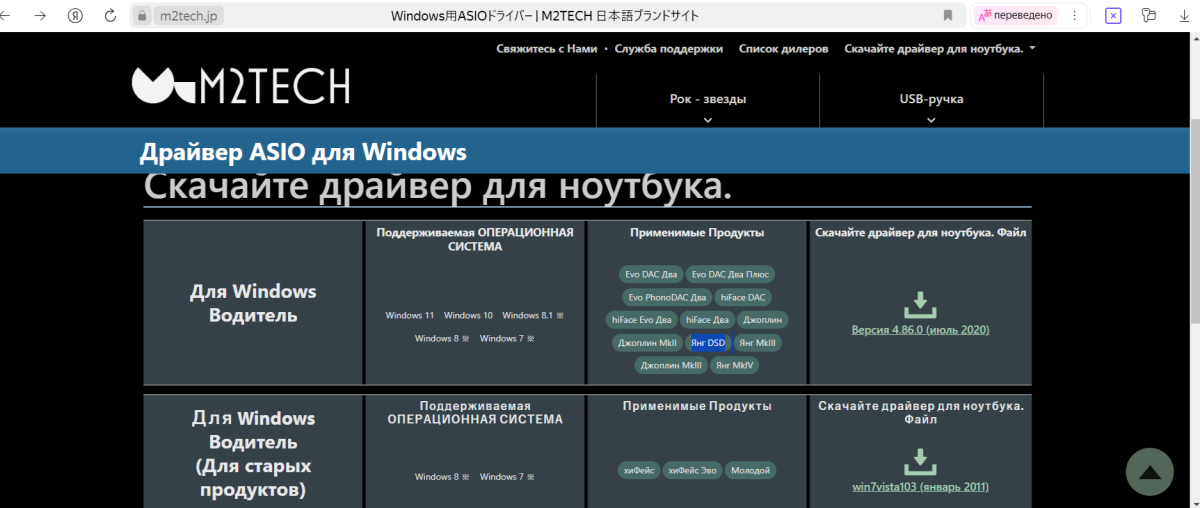Open browser downloads arrow icon
The width and height of the screenshot is (1200, 508).
click(1183, 16)
